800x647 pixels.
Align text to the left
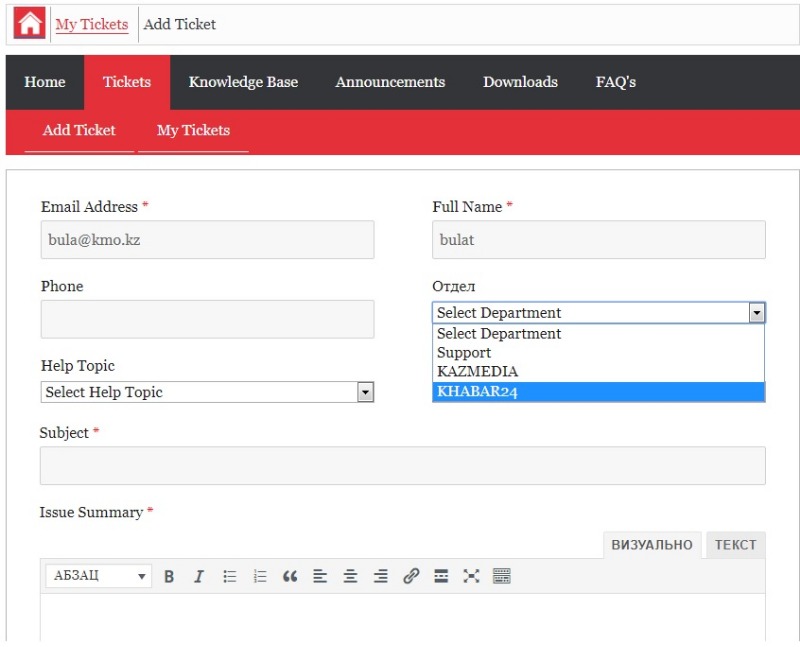click(x=320, y=576)
